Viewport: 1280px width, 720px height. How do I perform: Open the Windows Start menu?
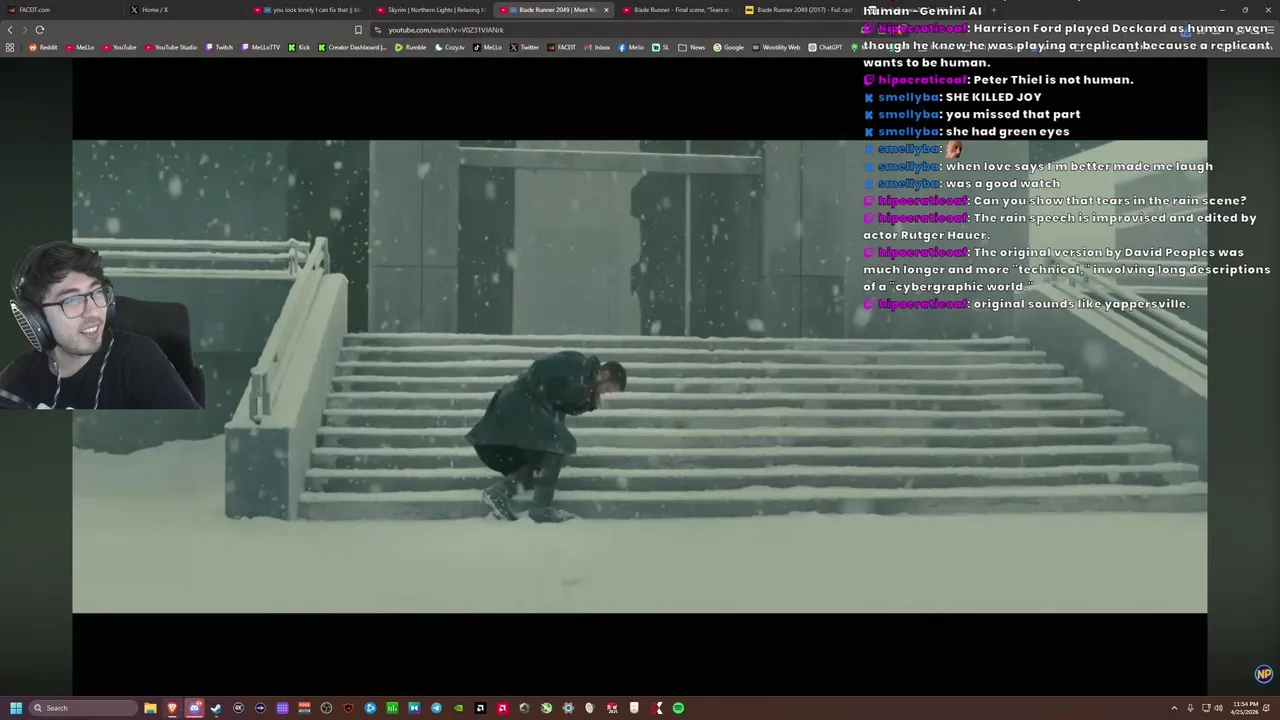pyautogui.click(x=16, y=708)
